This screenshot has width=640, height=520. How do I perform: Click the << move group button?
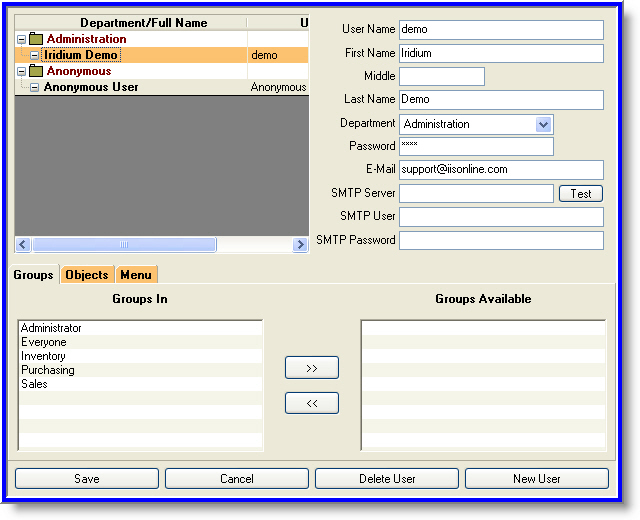[x=311, y=403]
